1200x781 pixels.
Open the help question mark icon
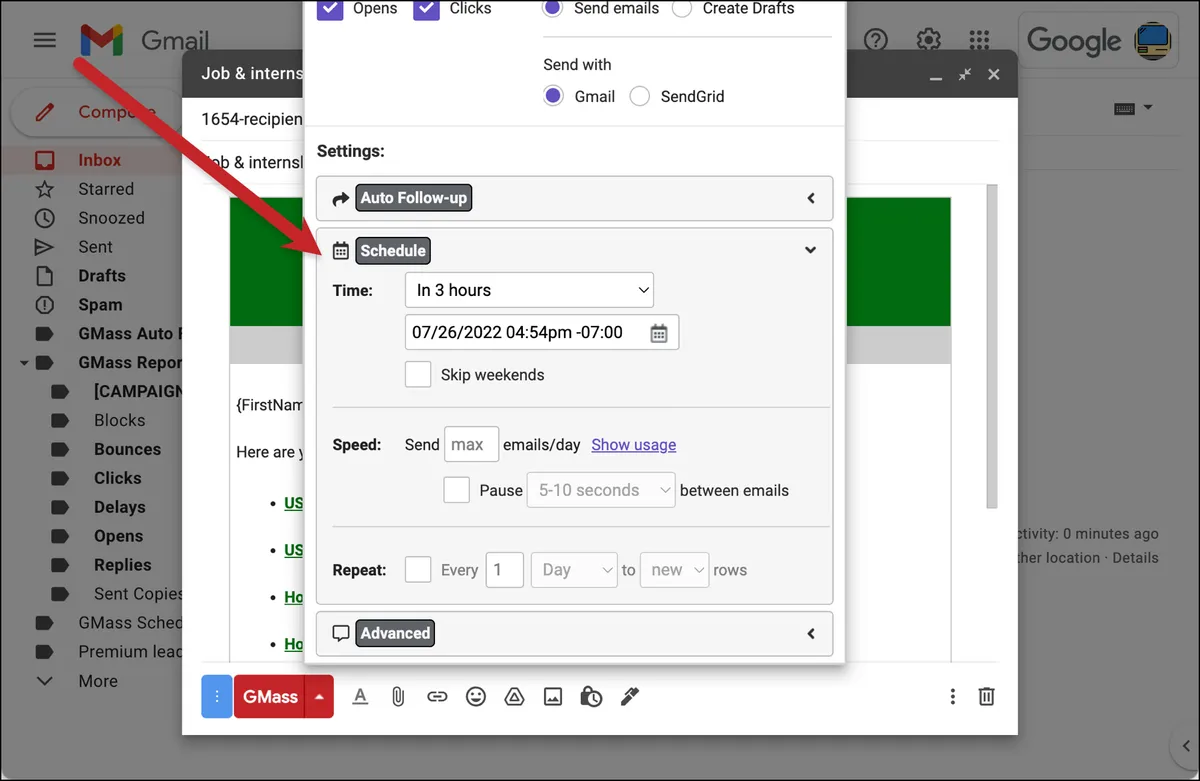click(x=876, y=40)
